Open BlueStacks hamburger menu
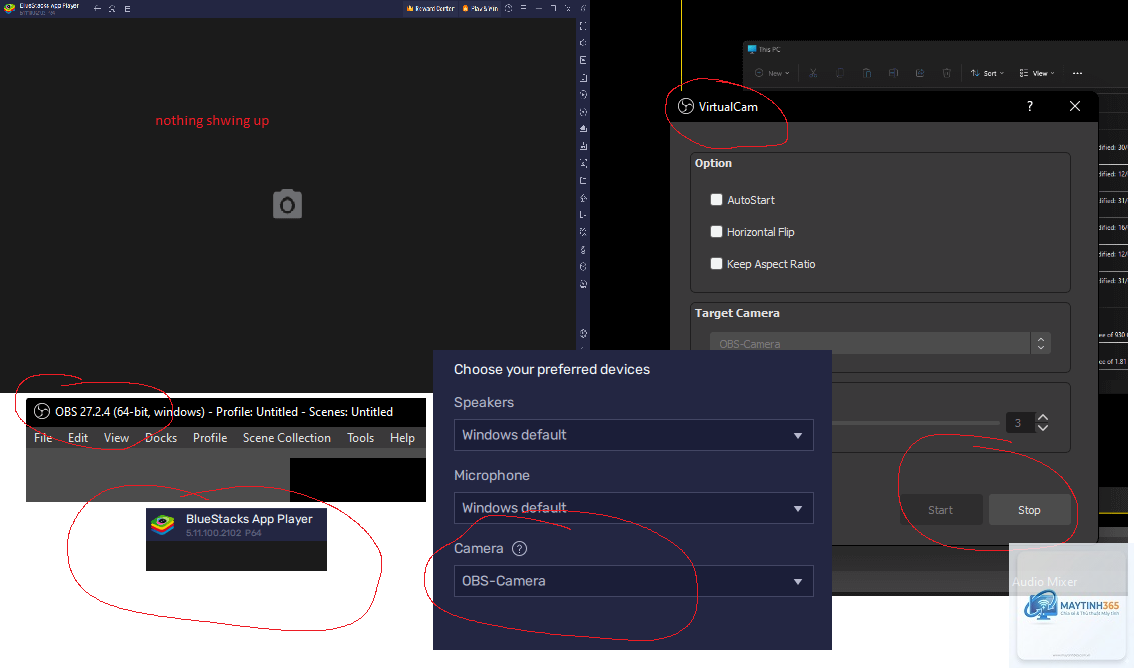Screen dimensions: 1134x668 524,9
